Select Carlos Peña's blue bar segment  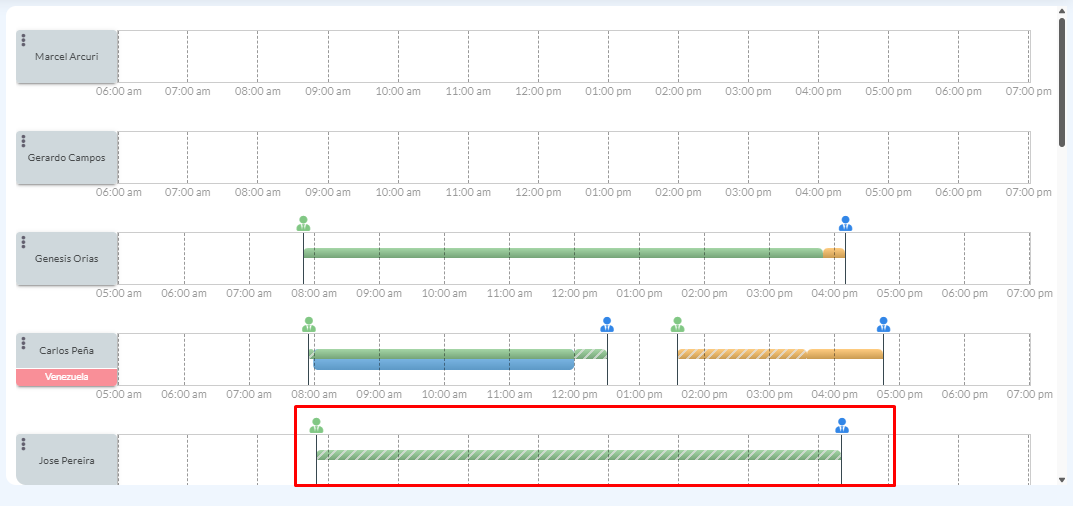click(x=443, y=365)
